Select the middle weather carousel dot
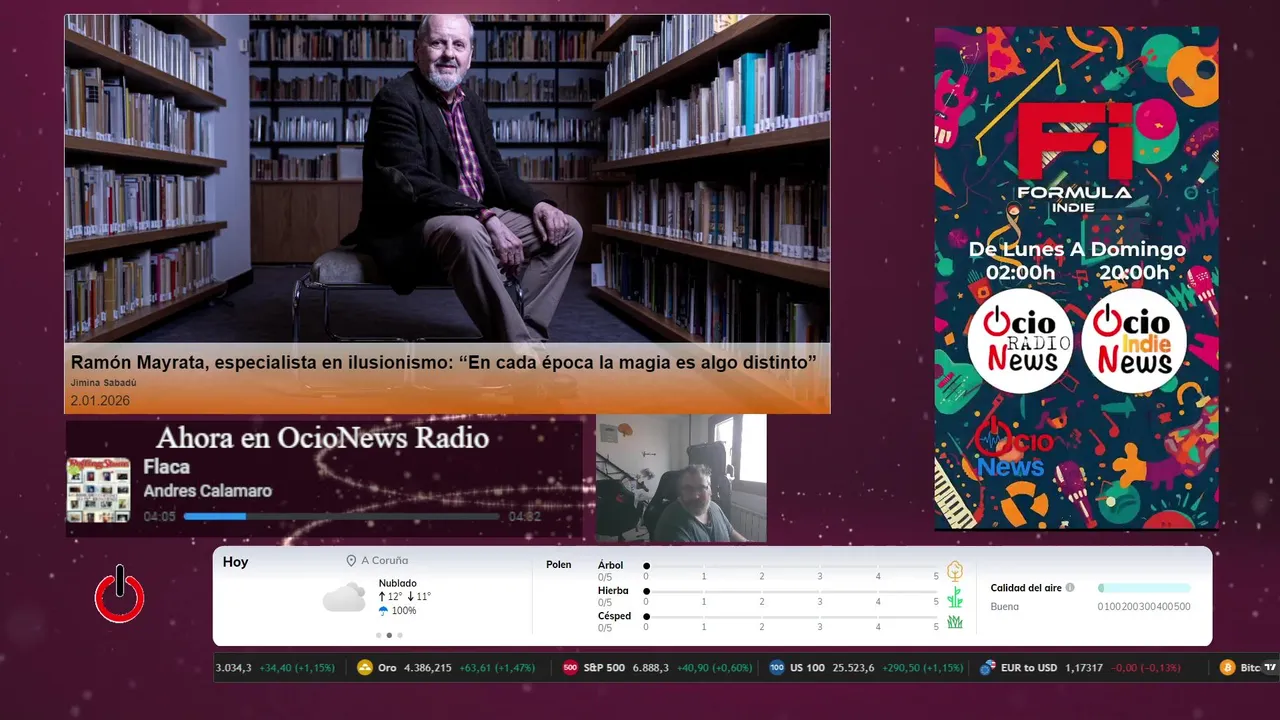 click(x=389, y=635)
